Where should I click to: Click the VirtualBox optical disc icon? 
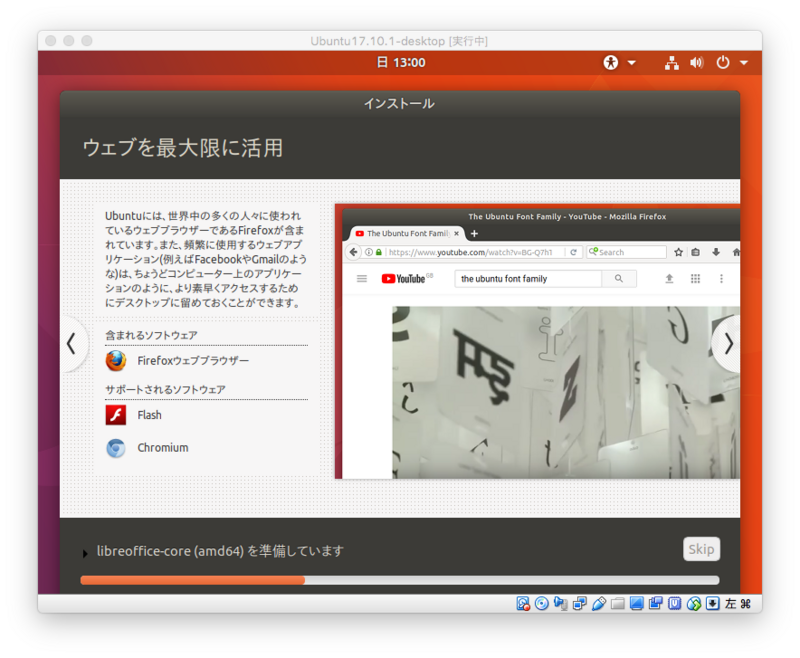[542, 604]
